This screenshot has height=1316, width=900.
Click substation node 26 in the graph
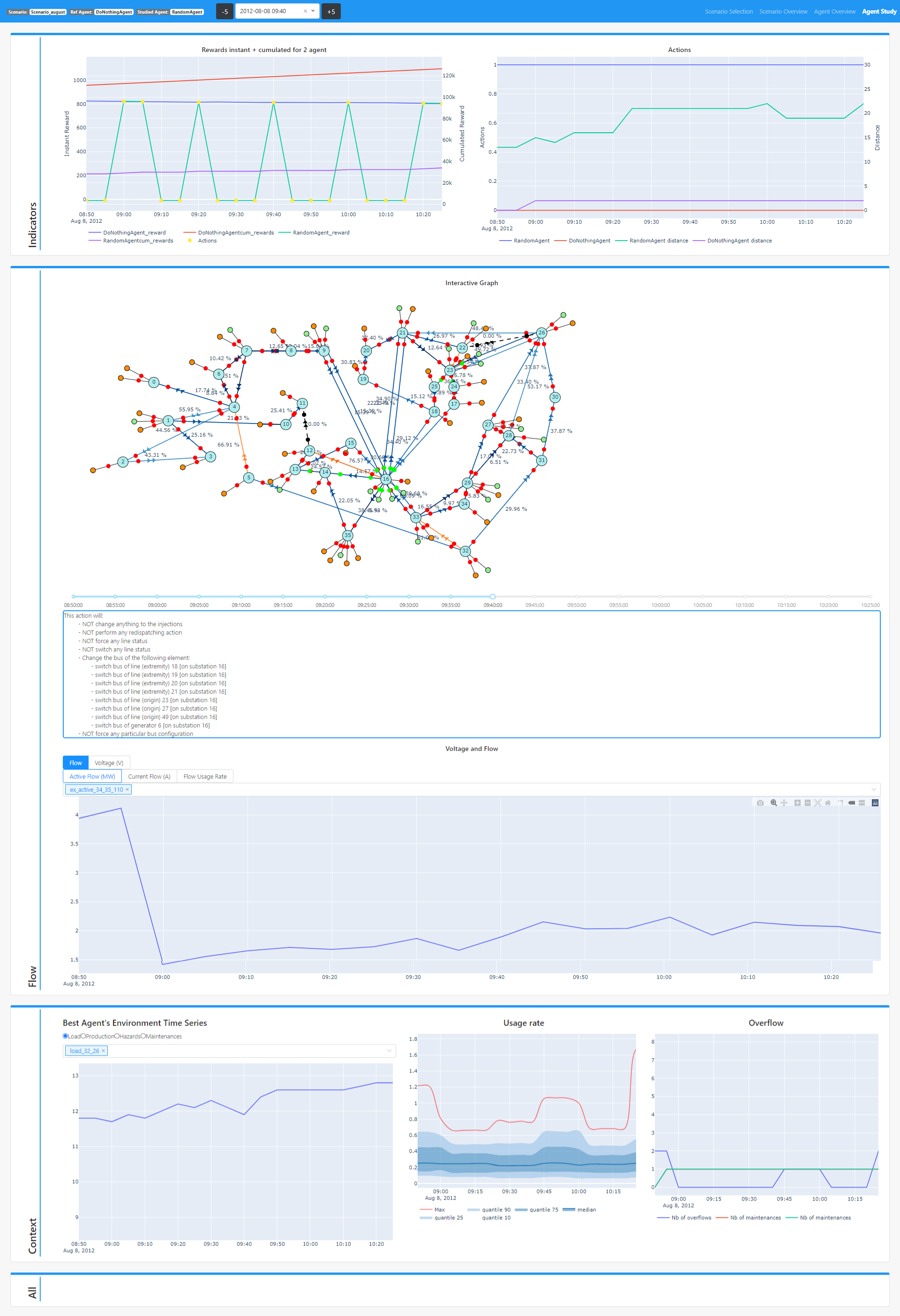point(542,333)
